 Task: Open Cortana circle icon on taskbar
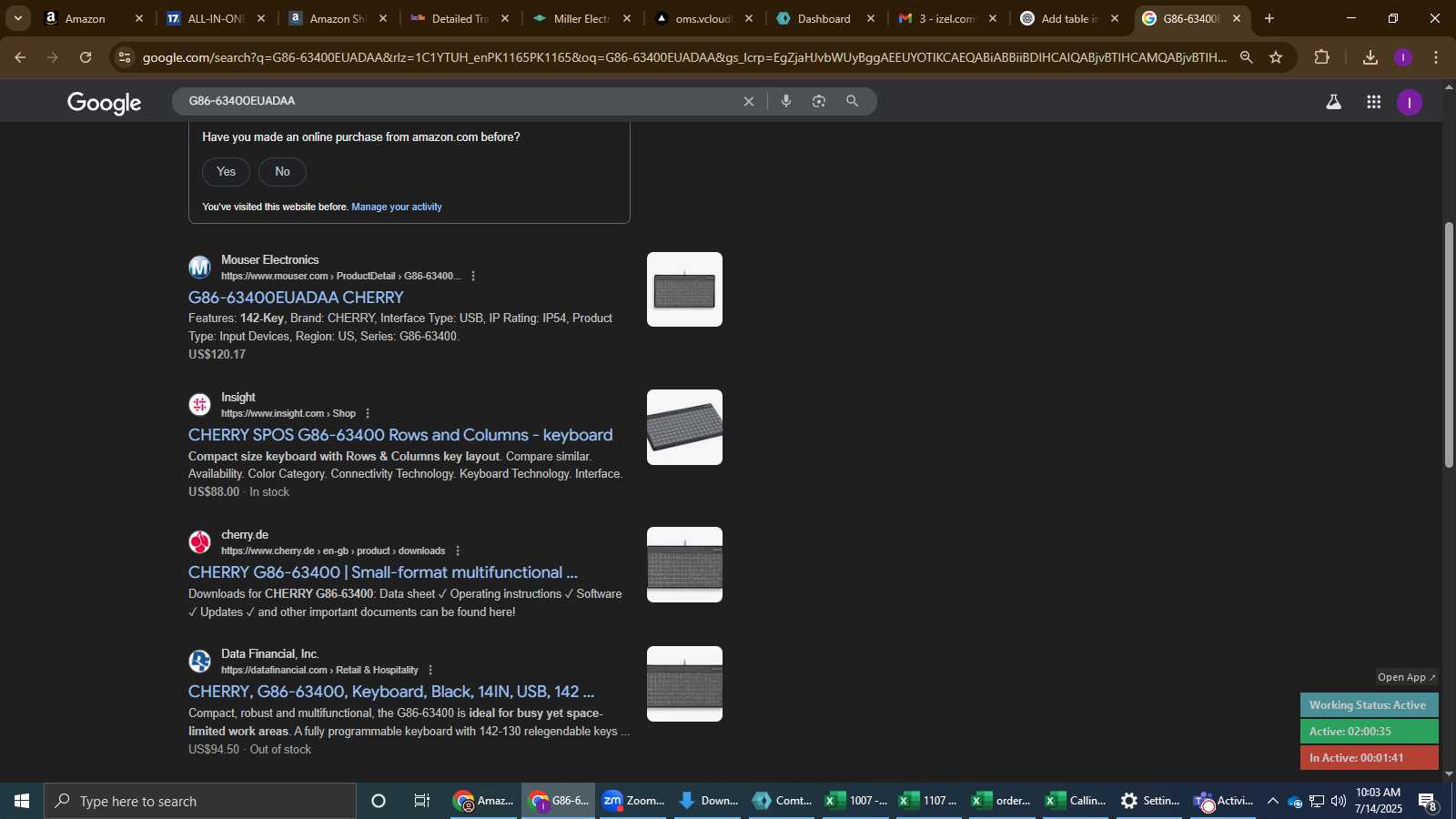click(x=379, y=801)
